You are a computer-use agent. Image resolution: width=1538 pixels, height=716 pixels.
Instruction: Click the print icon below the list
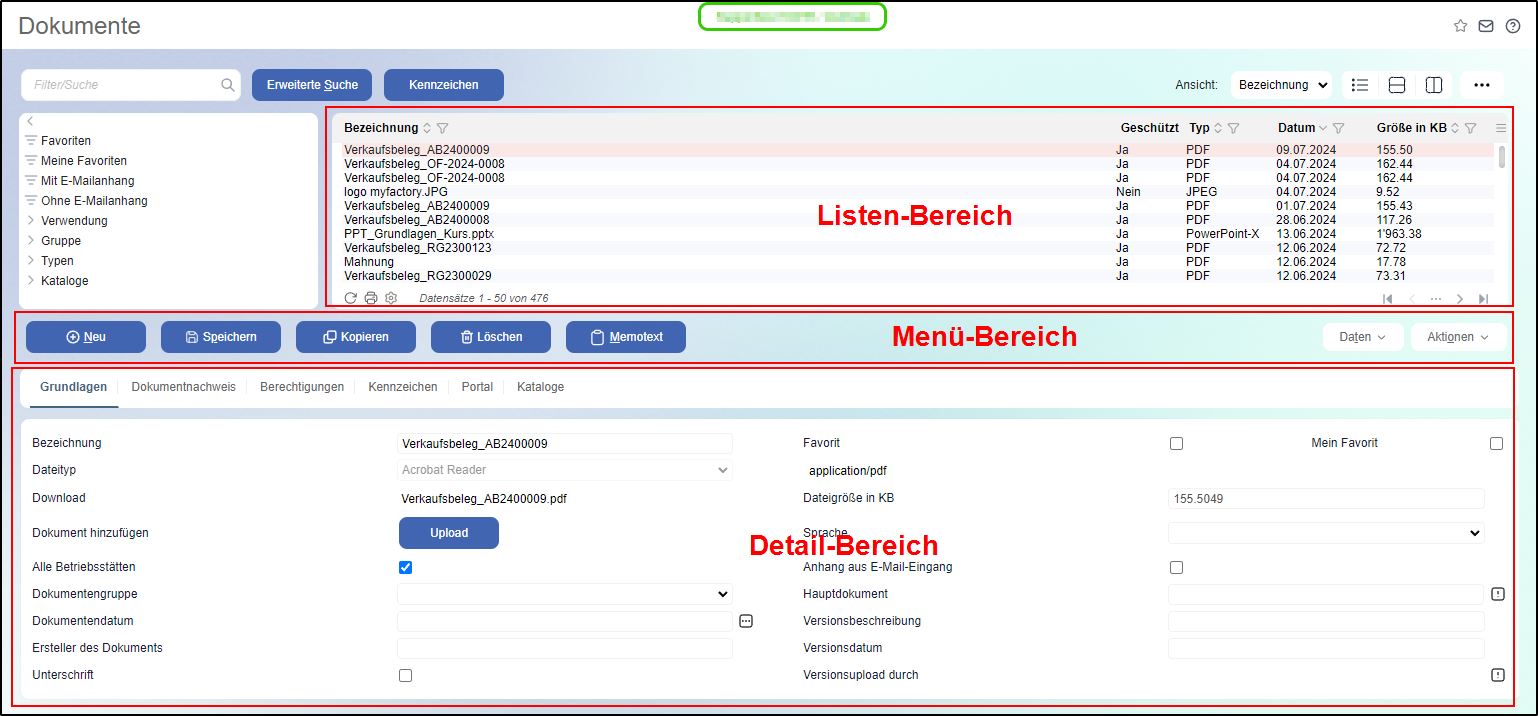click(x=371, y=298)
